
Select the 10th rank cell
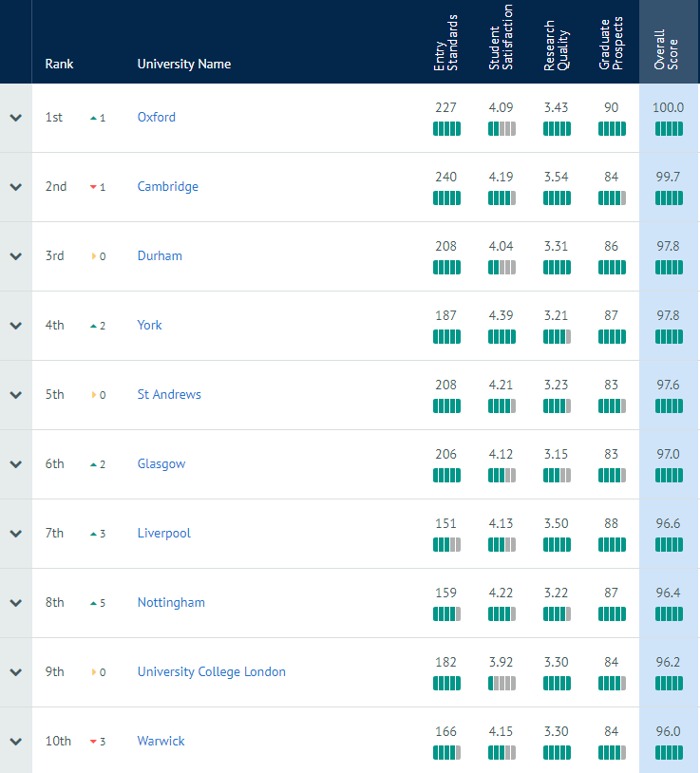[58, 741]
